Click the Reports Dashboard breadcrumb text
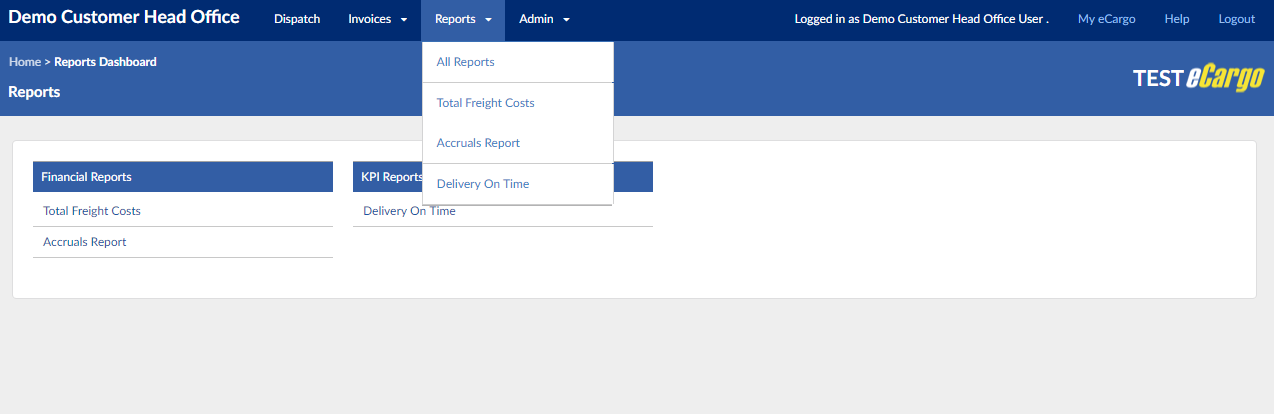This screenshot has width=1274, height=414. tap(105, 62)
